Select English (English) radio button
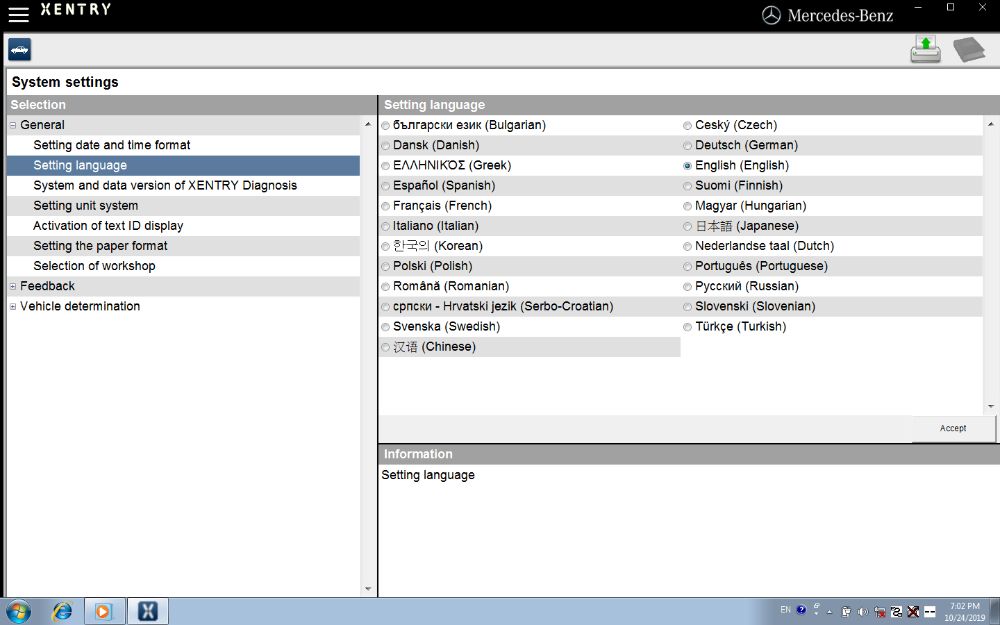 [688, 166]
